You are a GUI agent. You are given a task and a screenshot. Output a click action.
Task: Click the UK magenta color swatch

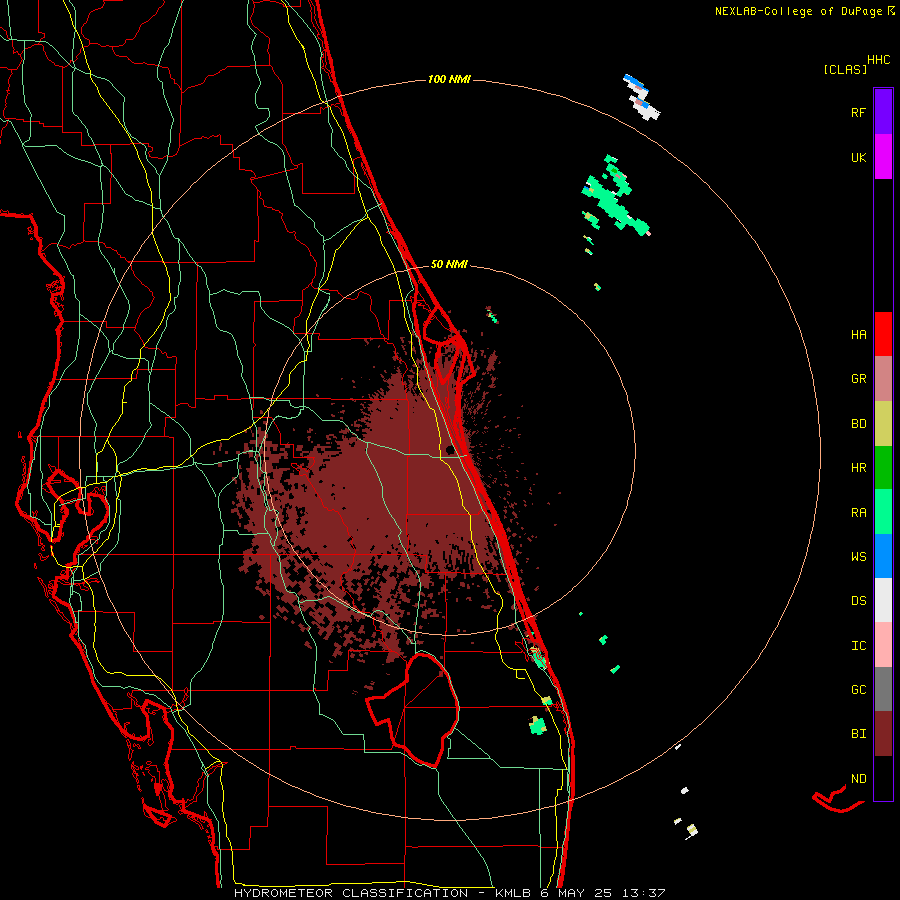tap(883, 156)
